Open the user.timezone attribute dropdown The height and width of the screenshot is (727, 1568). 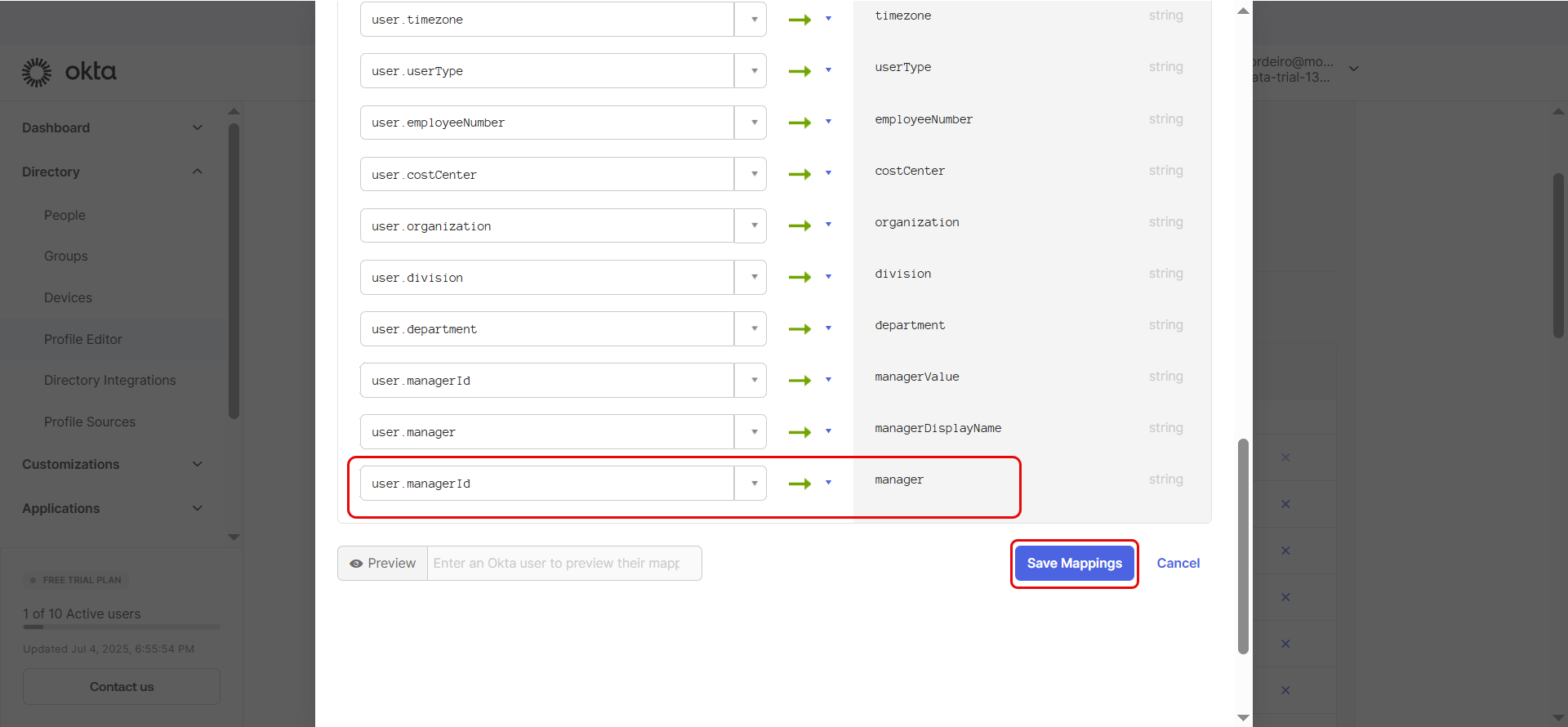click(751, 19)
